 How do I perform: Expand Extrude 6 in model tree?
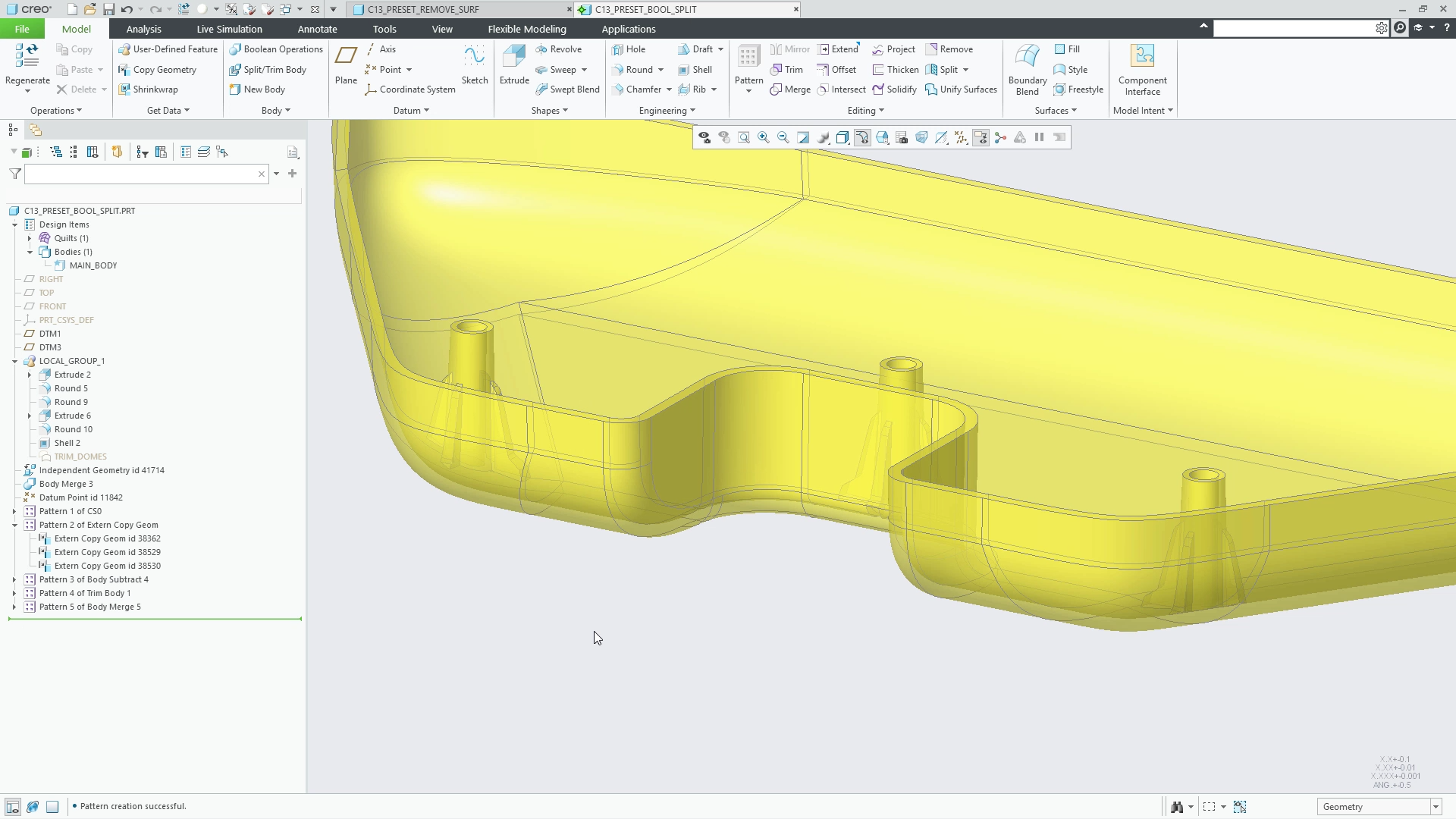[30, 416]
